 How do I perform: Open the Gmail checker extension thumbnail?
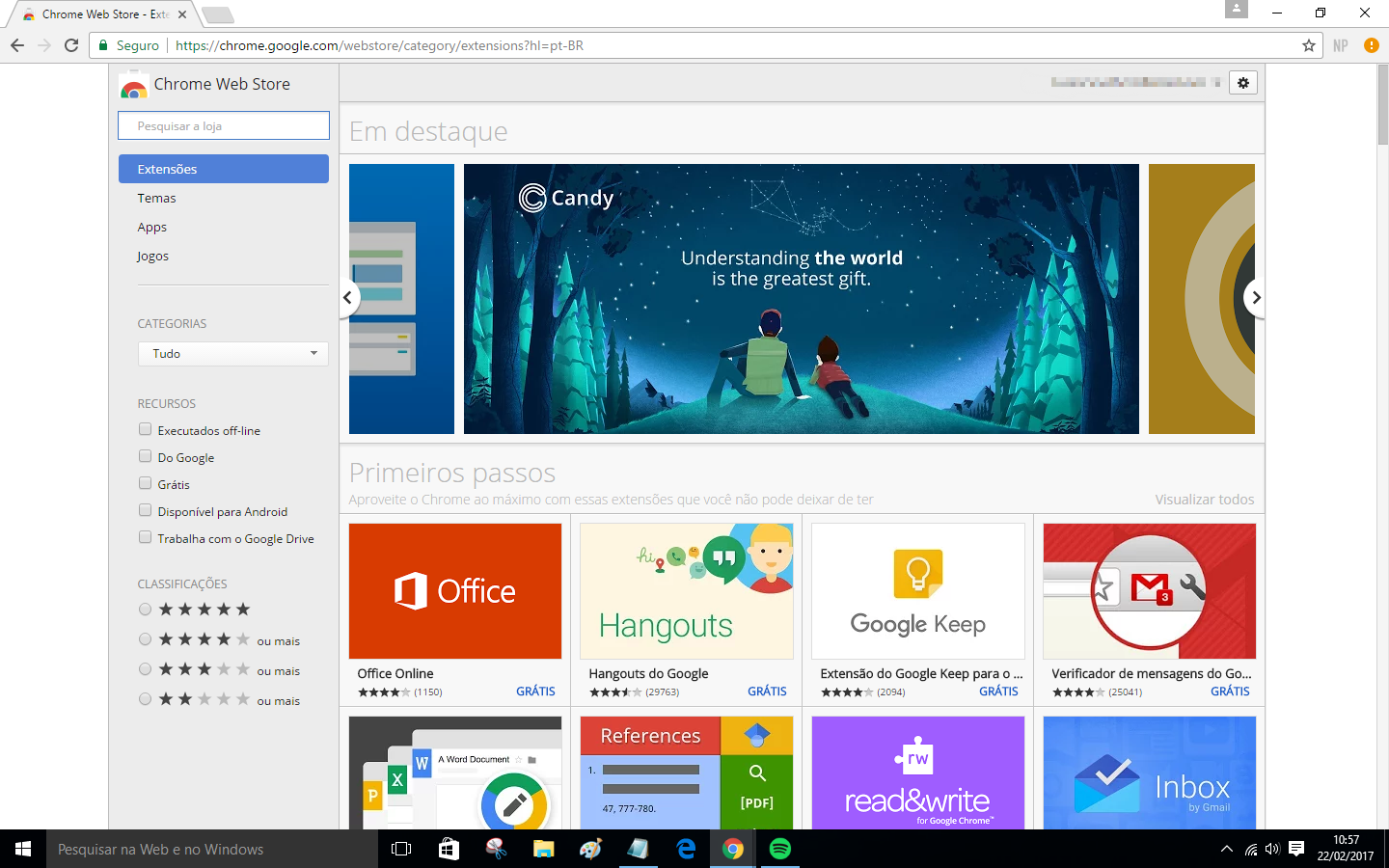tap(1150, 591)
